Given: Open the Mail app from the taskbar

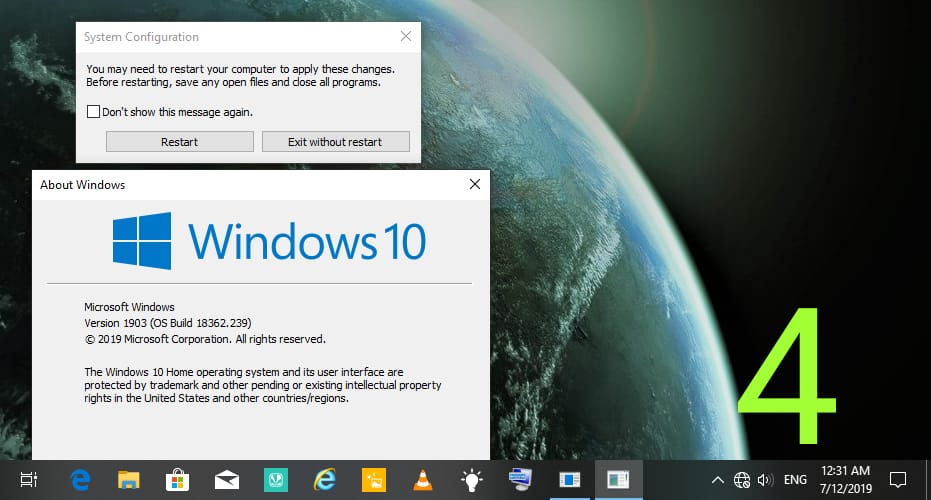Looking at the screenshot, I should point(226,480).
